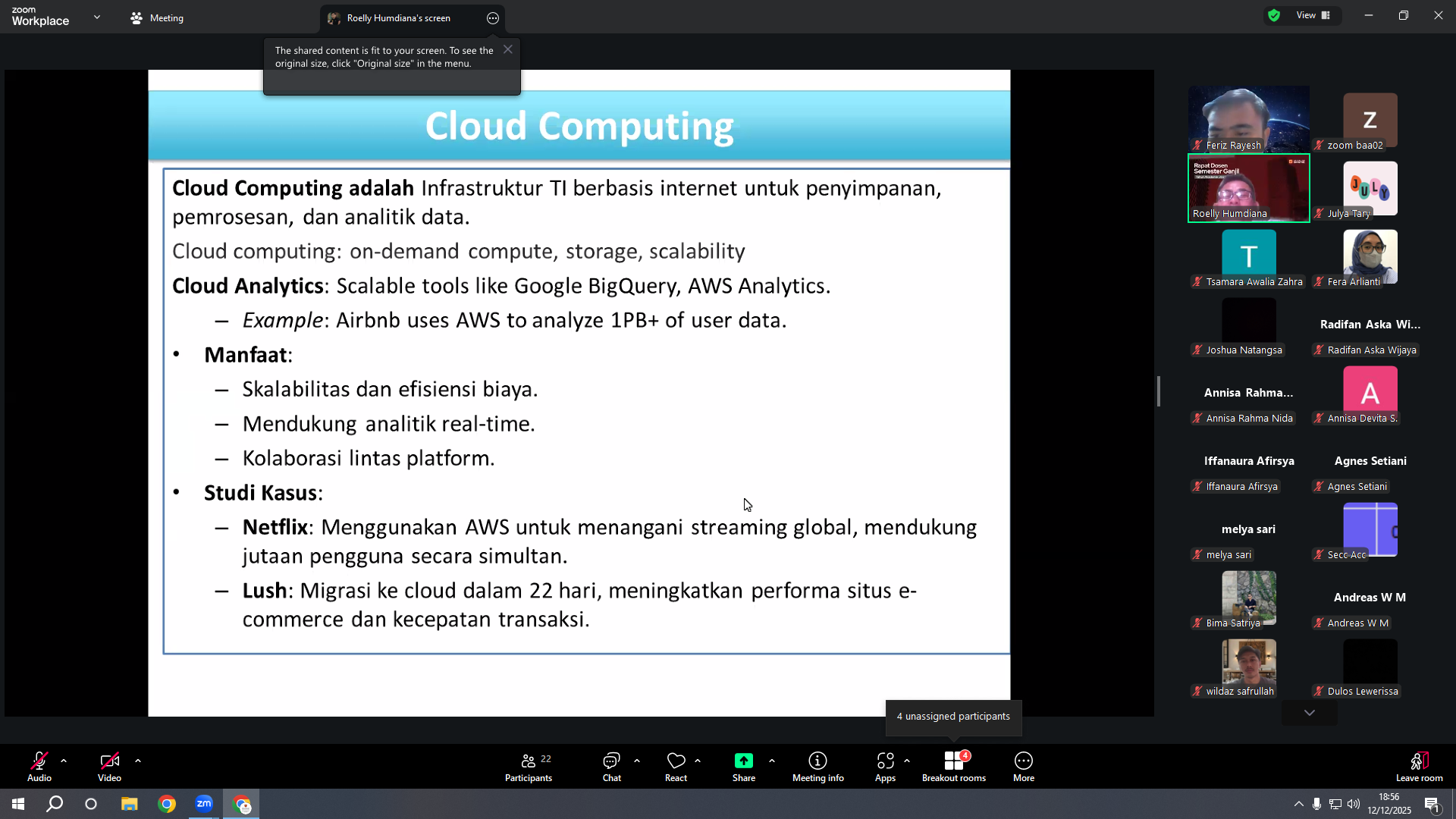Select wildaz safrullah participant tile
1456x819 pixels.
(1249, 665)
